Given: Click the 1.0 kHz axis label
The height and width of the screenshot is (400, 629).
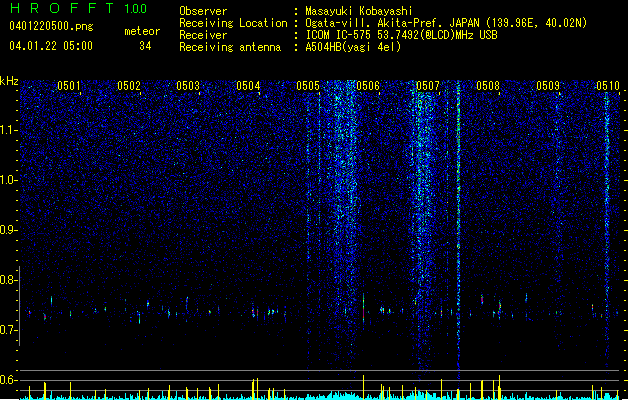Looking at the screenshot, I should coord(9,180).
